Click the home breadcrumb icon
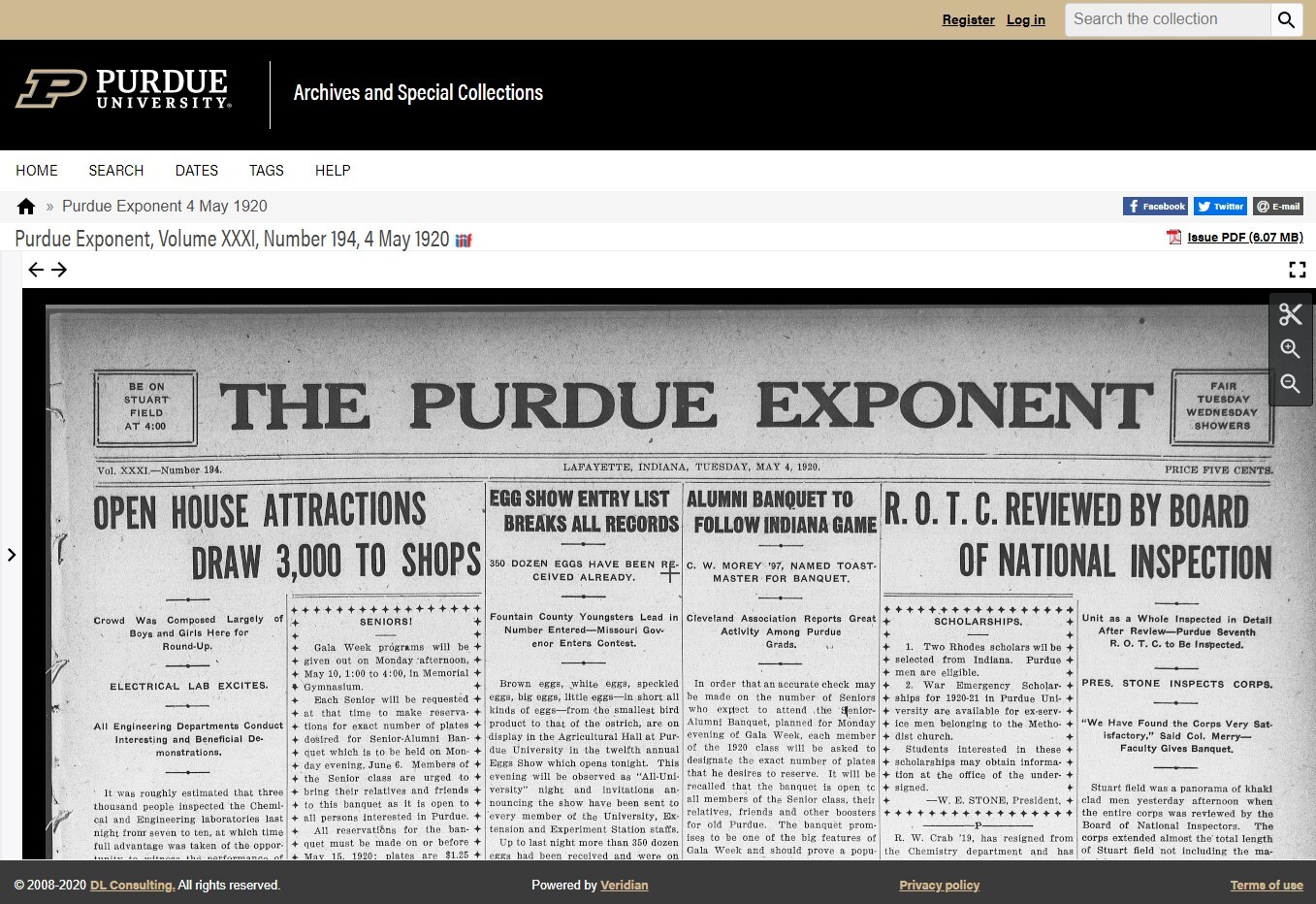 pos(25,206)
